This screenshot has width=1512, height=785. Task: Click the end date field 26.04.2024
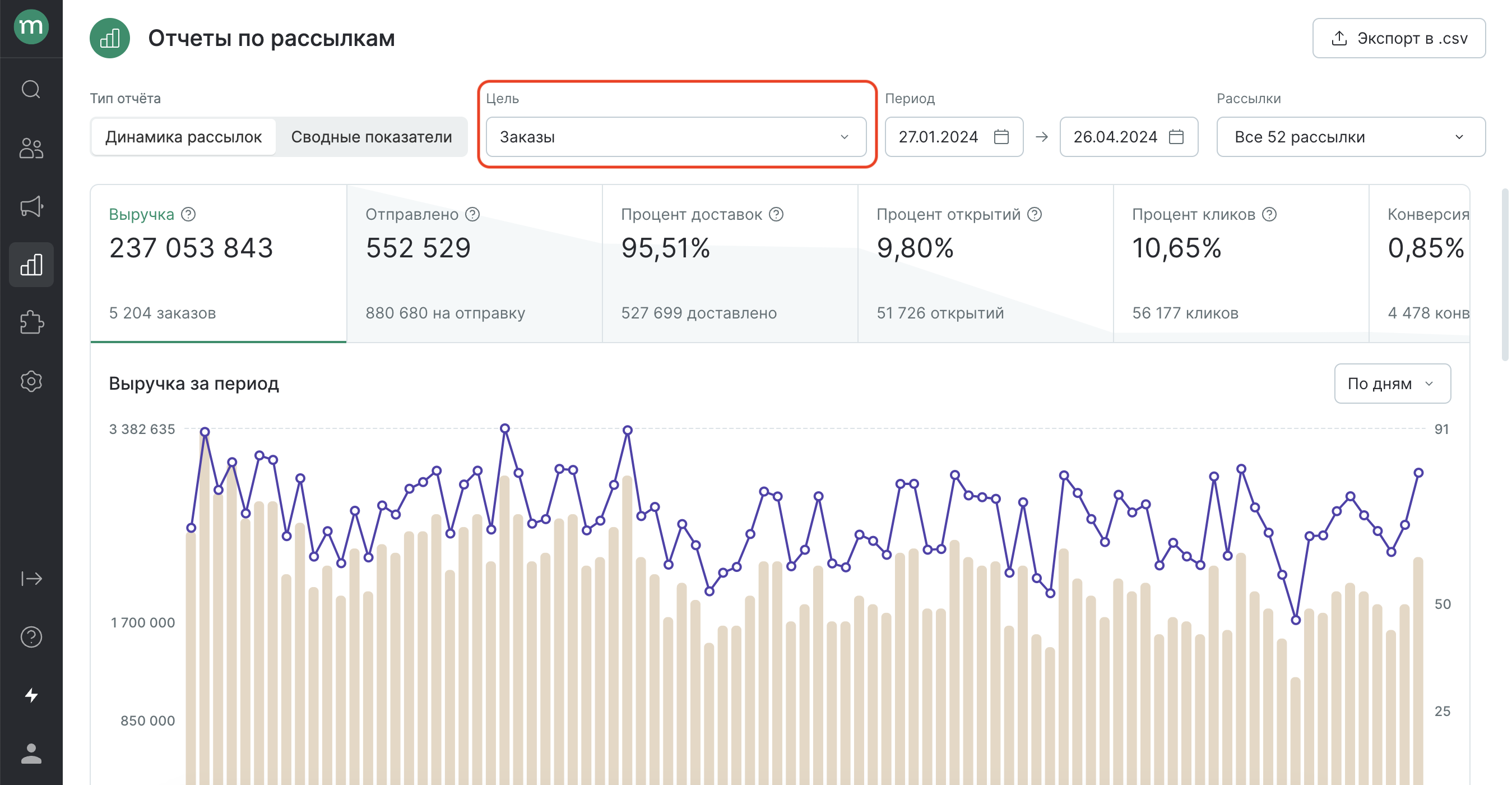click(1129, 137)
